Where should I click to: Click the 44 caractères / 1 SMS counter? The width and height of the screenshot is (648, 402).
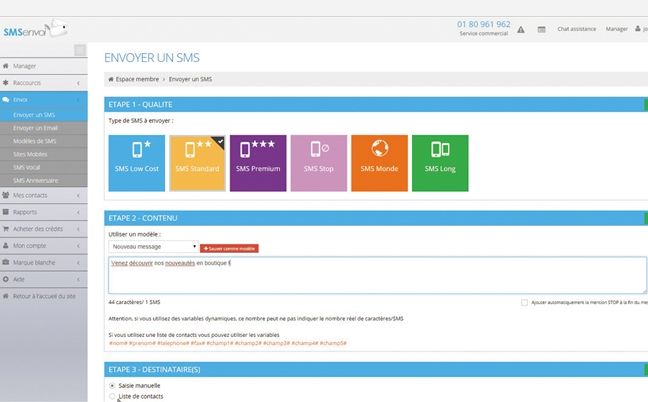(x=134, y=302)
